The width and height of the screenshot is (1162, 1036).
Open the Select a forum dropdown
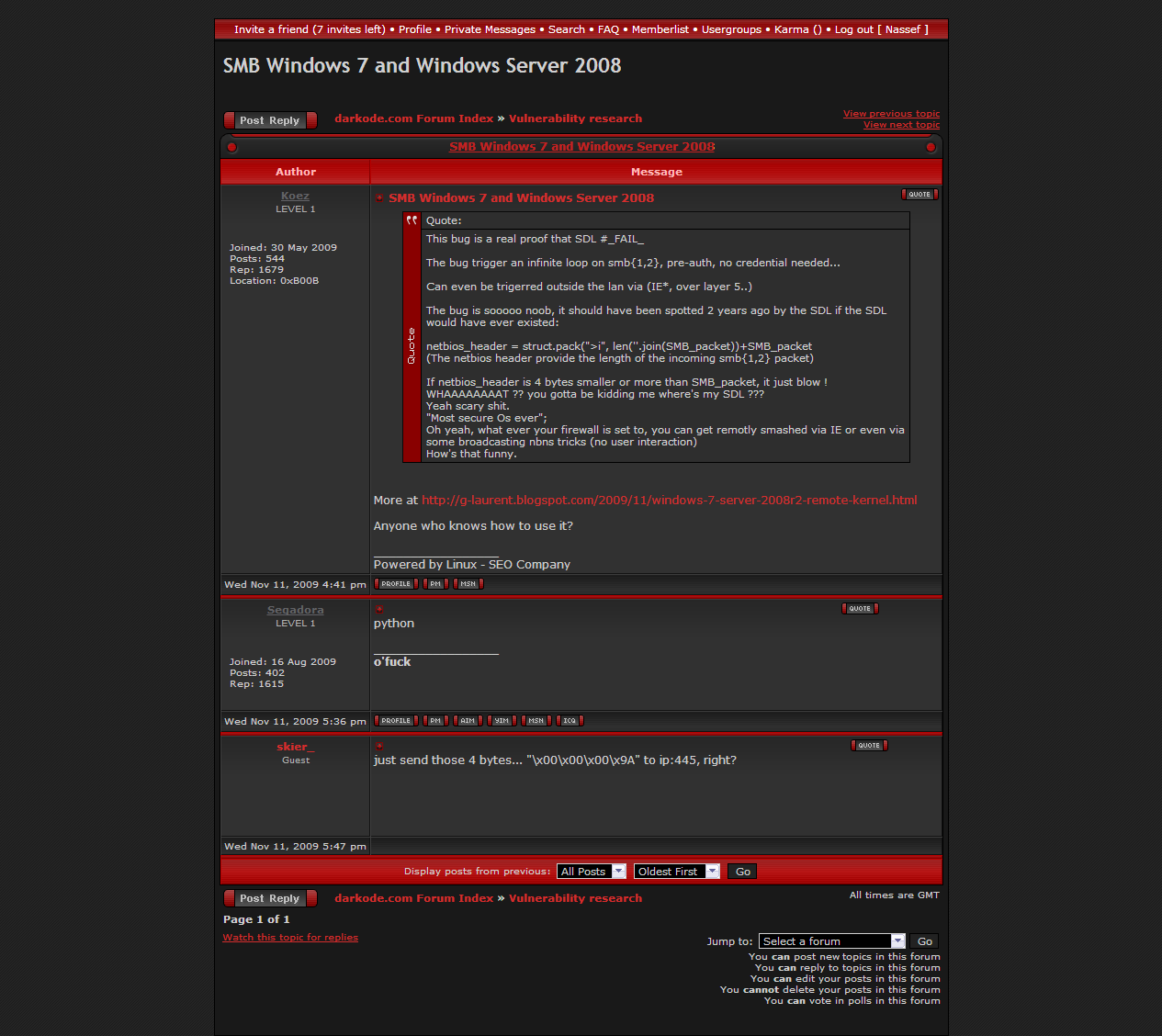click(x=832, y=941)
